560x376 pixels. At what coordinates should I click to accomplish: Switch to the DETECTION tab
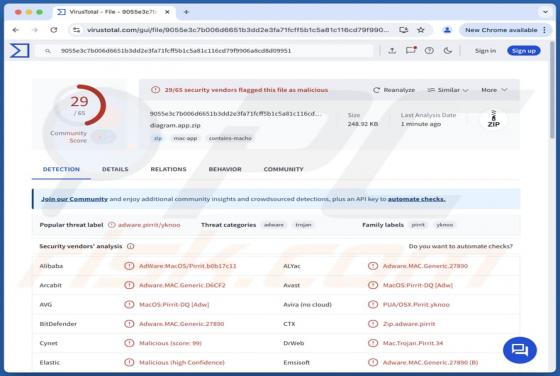click(x=61, y=169)
